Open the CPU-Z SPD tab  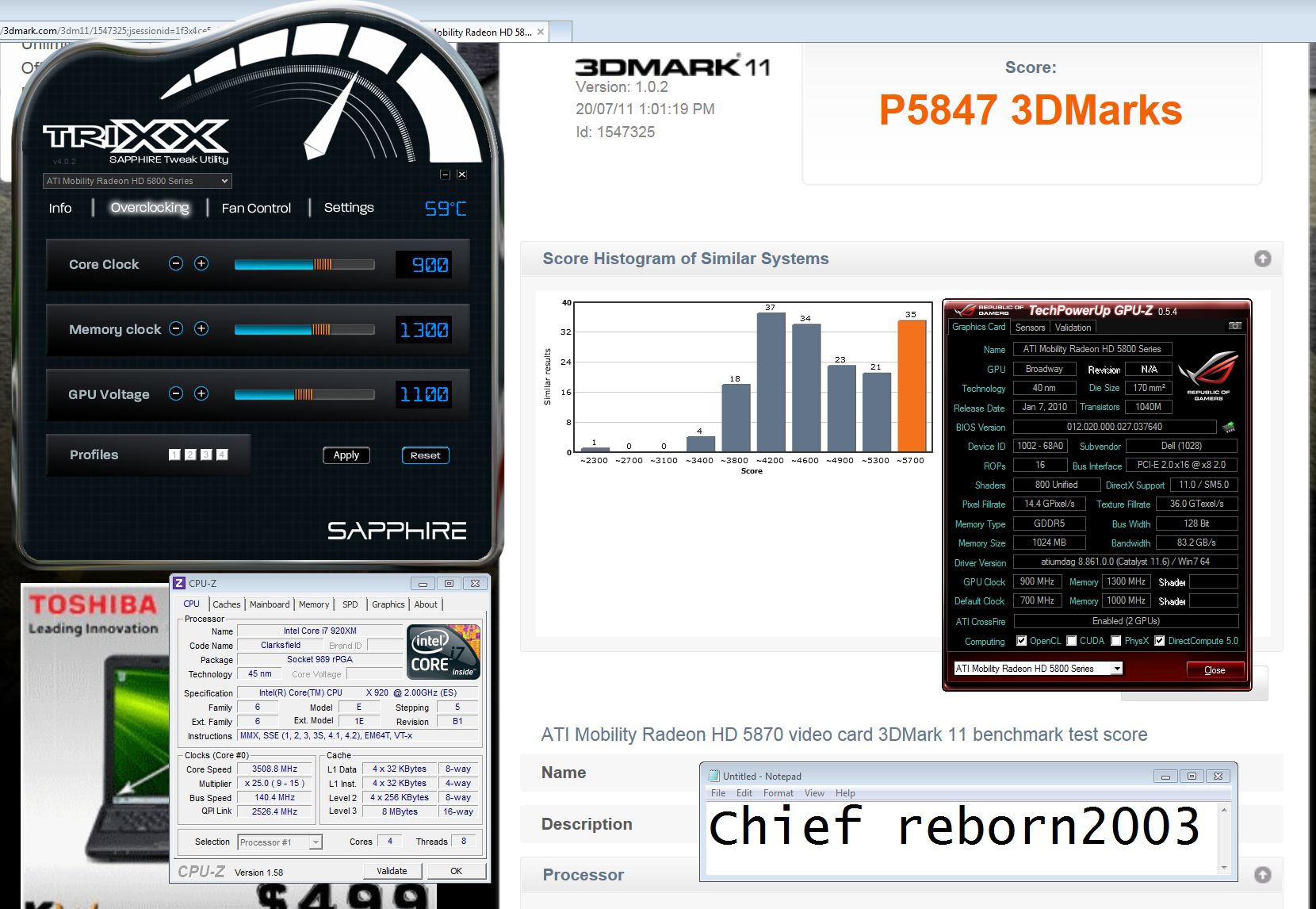pyautogui.click(x=350, y=604)
